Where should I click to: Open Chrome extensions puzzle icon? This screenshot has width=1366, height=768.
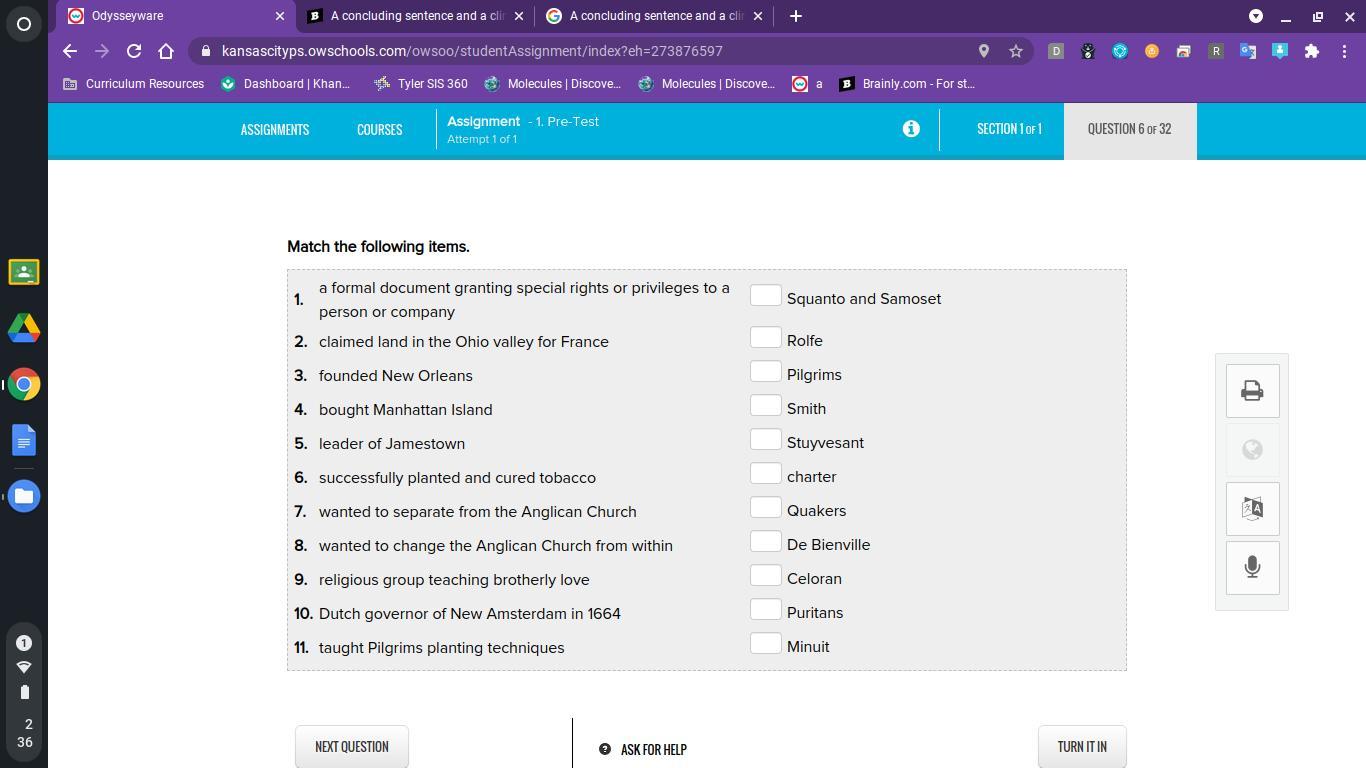[x=1311, y=51]
